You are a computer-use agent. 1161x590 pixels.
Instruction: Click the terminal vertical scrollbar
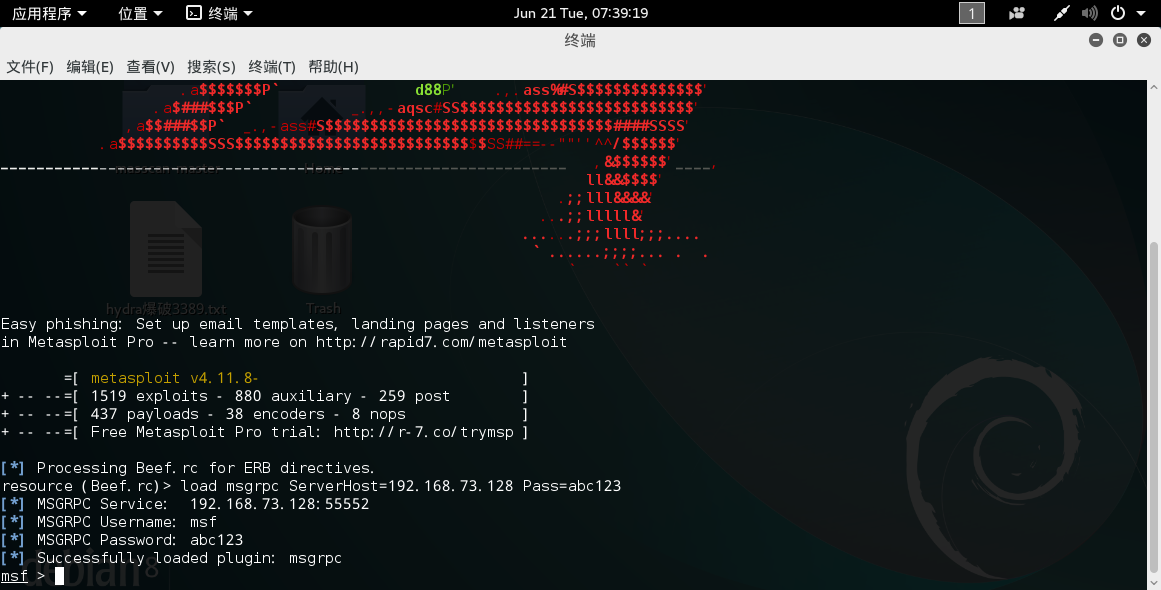click(x=1154, y=400)
